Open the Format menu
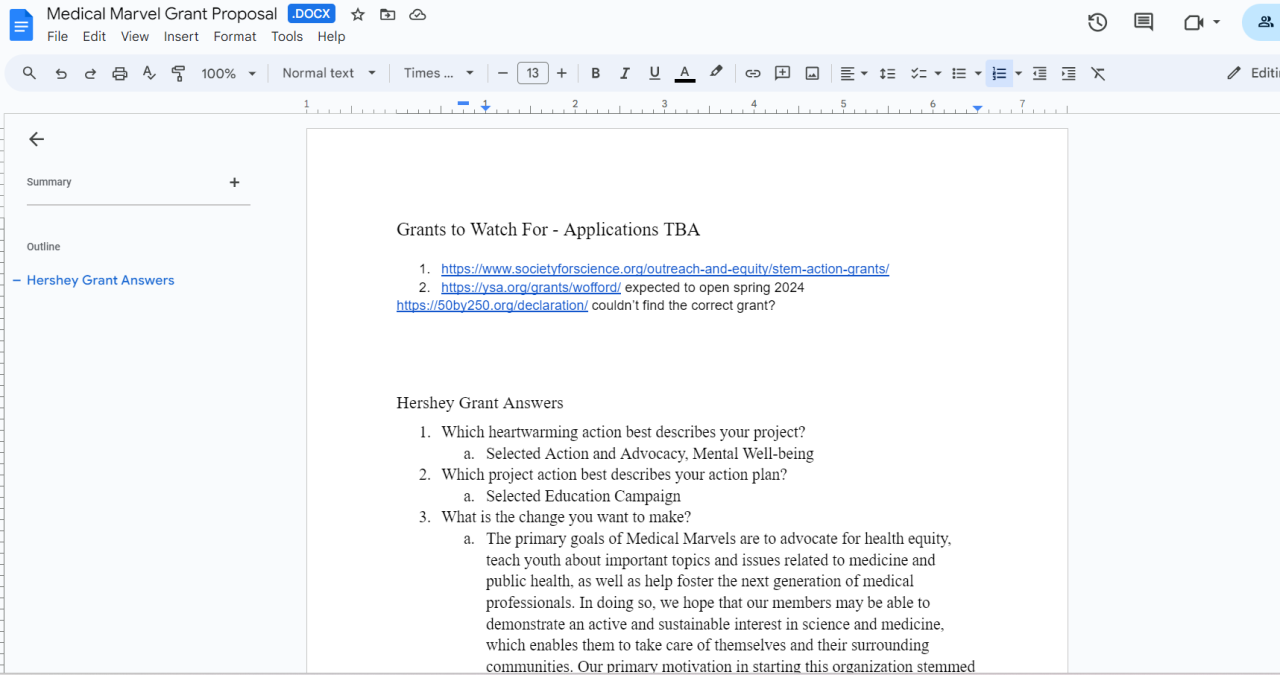Viewport: 1280px width, 675px height. pyautogui.click(x=235, y=36)
